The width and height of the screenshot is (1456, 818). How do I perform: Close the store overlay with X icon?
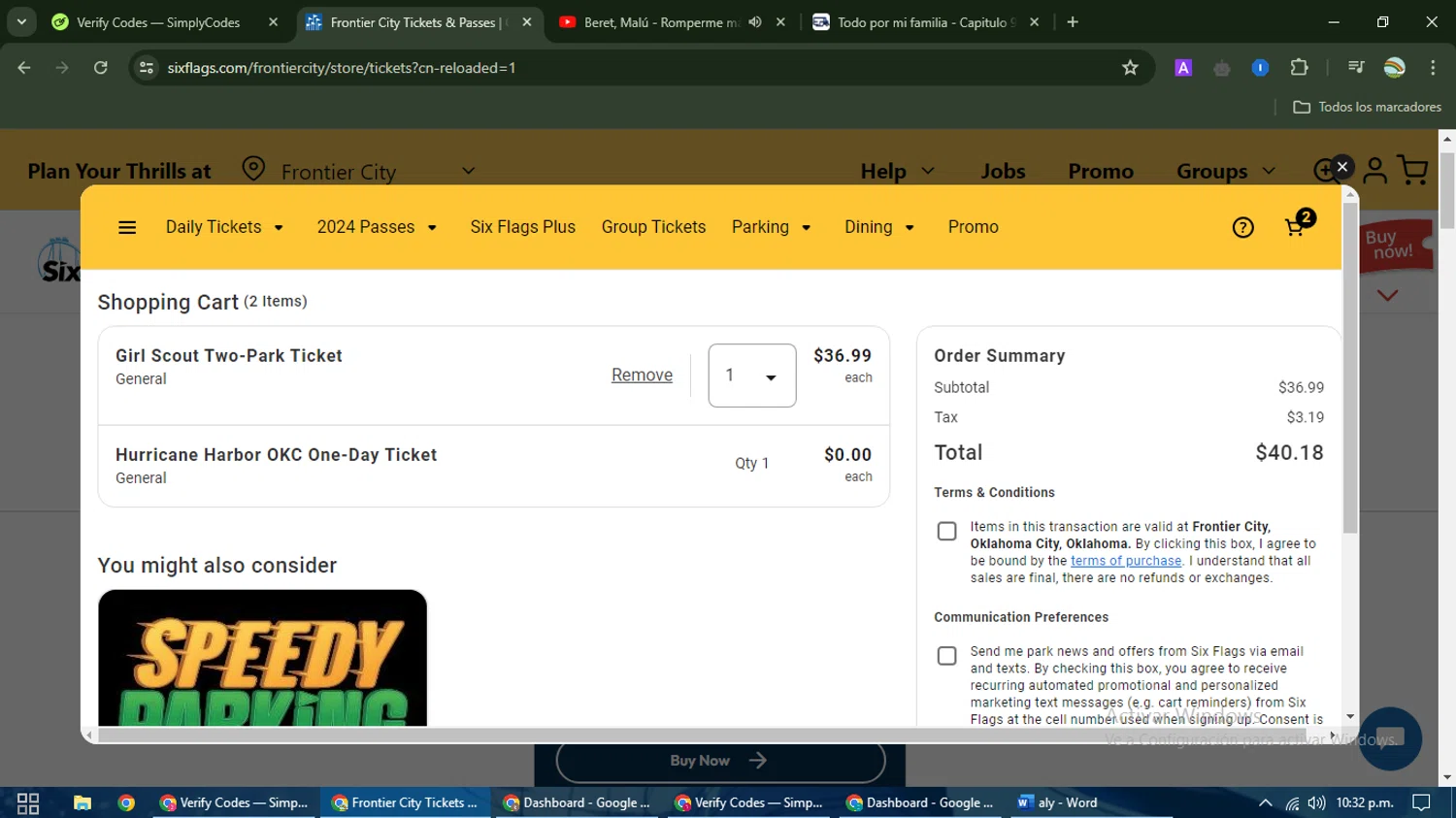coord(1342,167)
